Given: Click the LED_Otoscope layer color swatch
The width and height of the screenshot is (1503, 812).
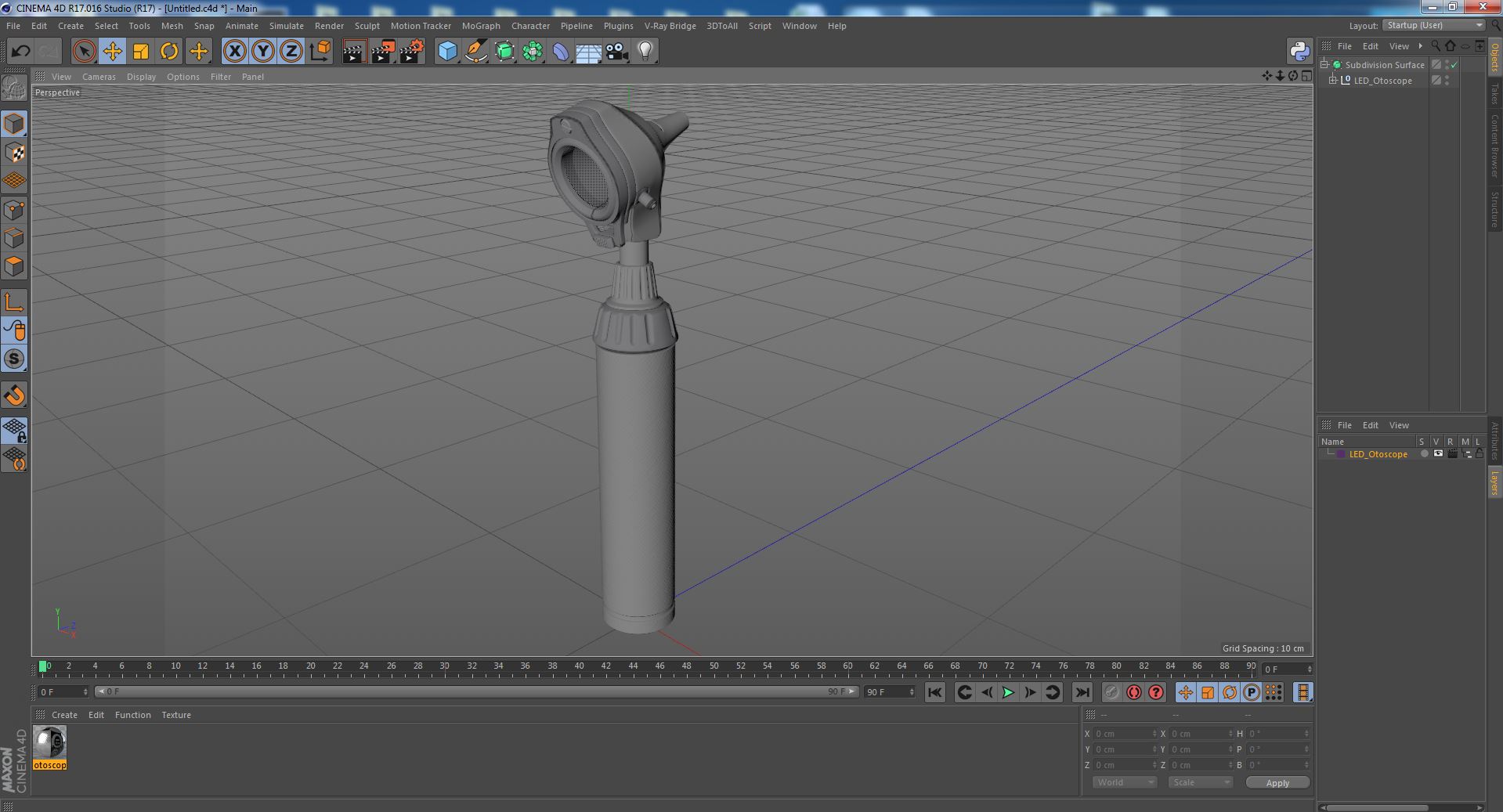Looking at the screenshot, I should point(1341,454).
